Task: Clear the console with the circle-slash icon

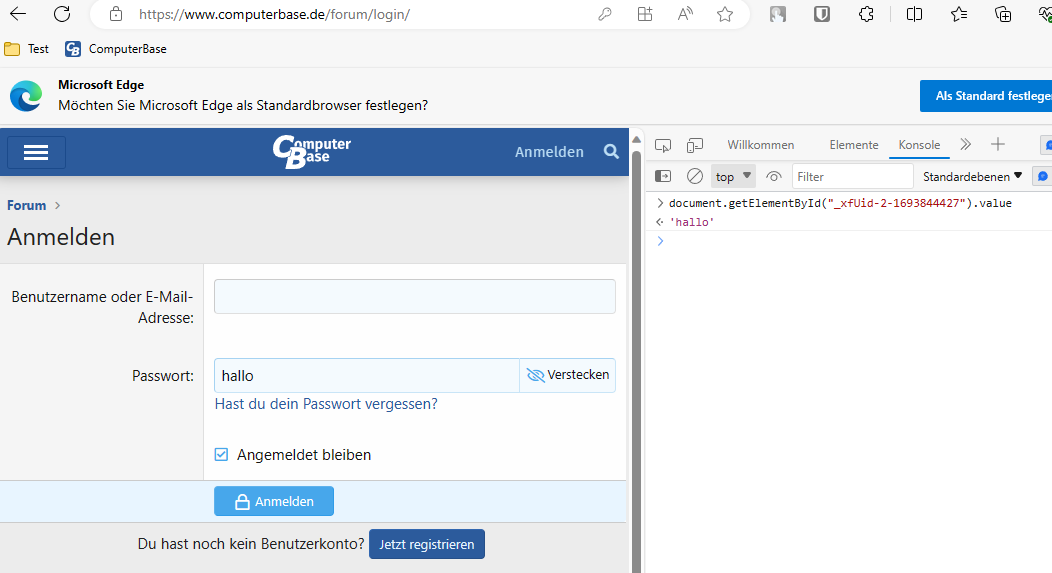Action: pos(695,176)
